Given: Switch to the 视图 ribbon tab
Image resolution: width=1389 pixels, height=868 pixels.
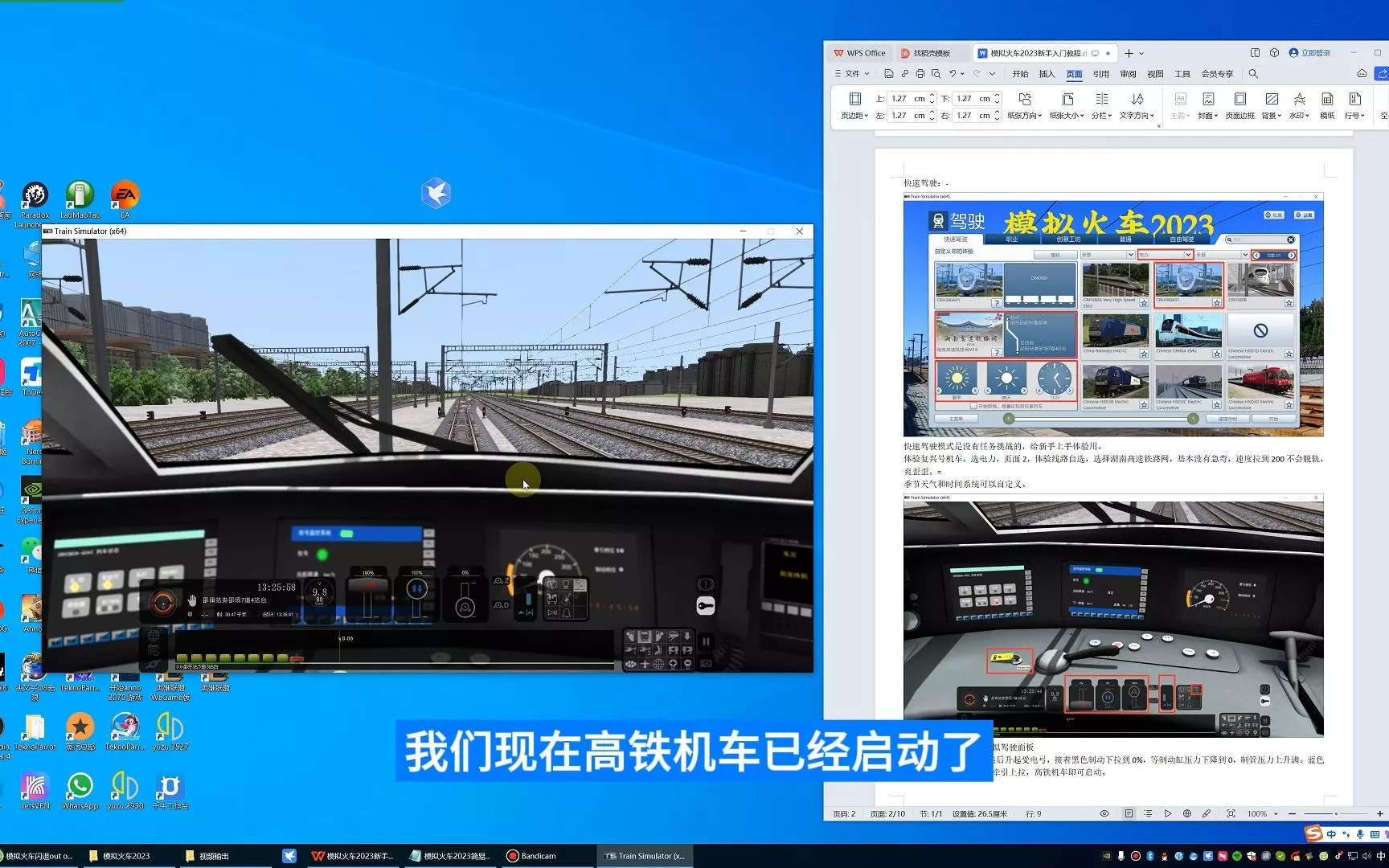Looking at the screenshot, I should 1155,74.
